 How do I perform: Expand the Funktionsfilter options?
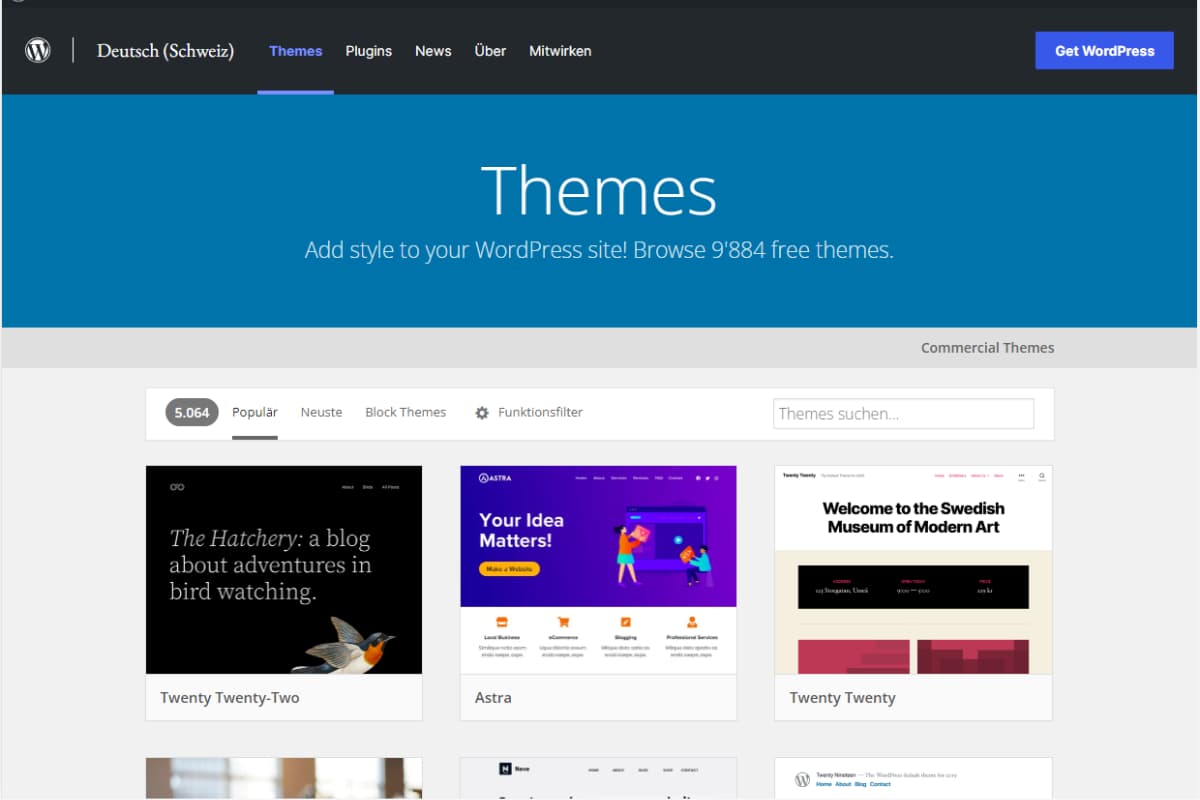[x=540, y=412]
